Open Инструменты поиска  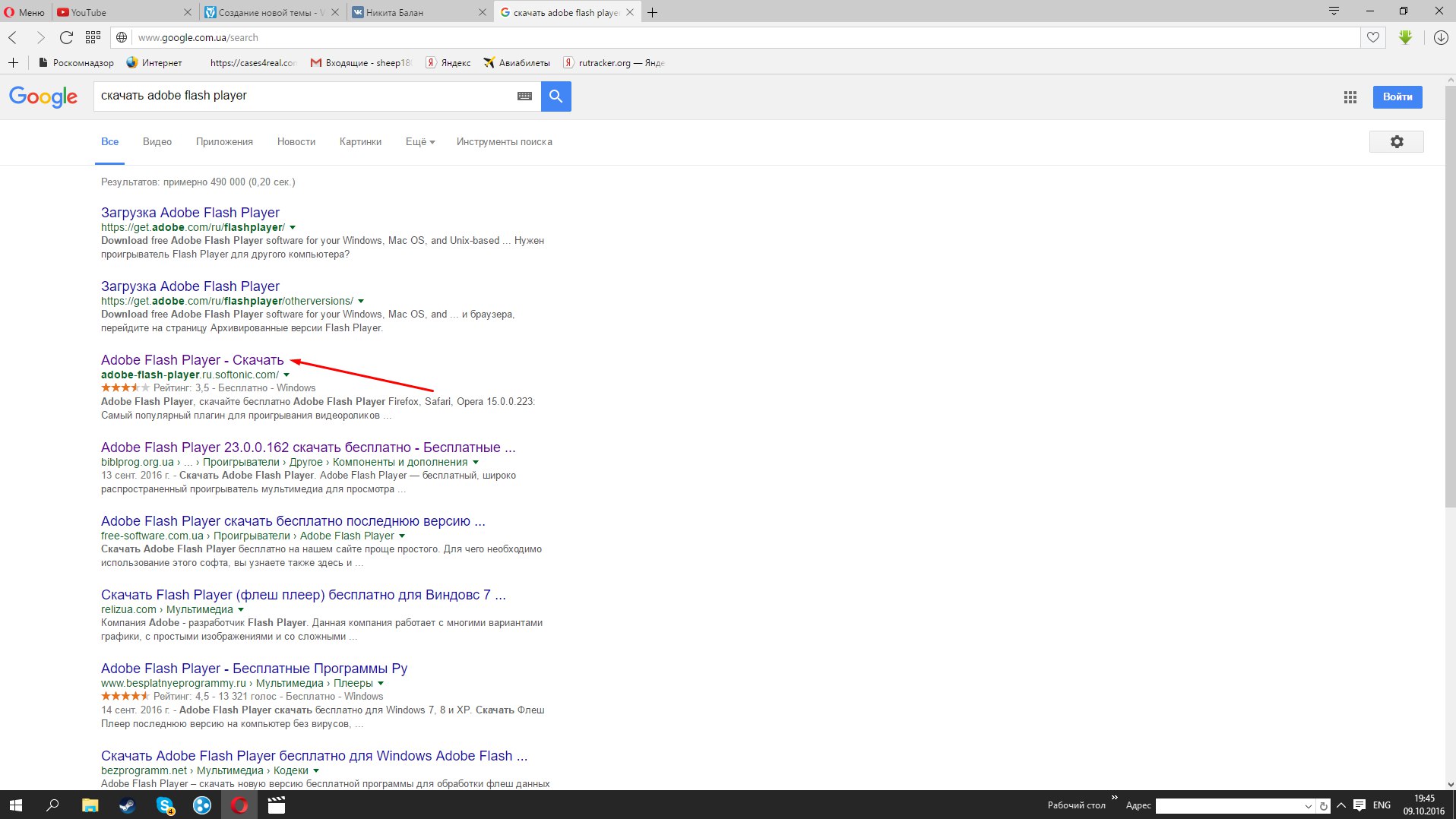pos(505,141)
